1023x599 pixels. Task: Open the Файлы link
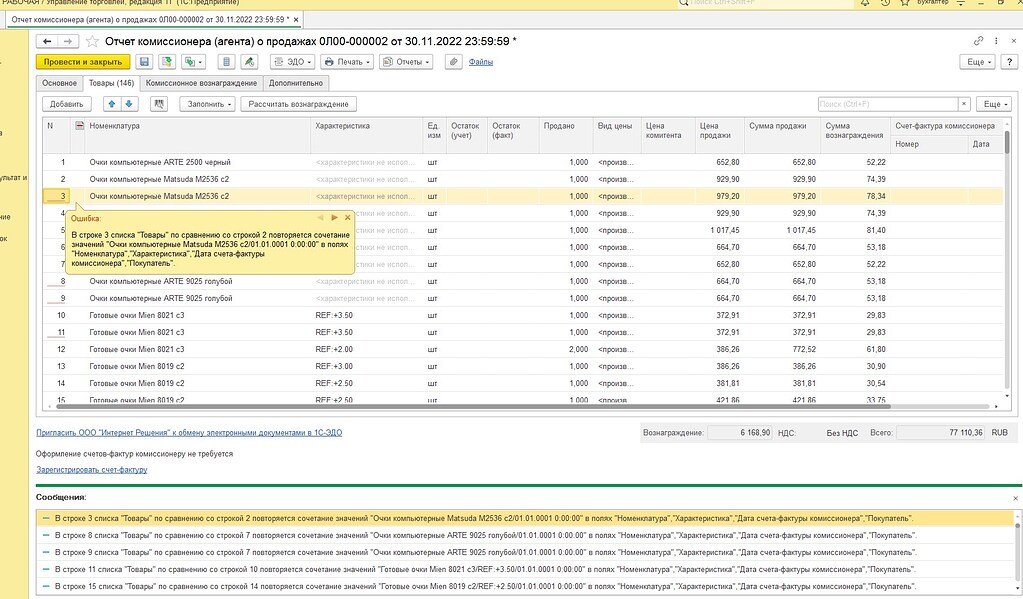click(x=481, y=62)
